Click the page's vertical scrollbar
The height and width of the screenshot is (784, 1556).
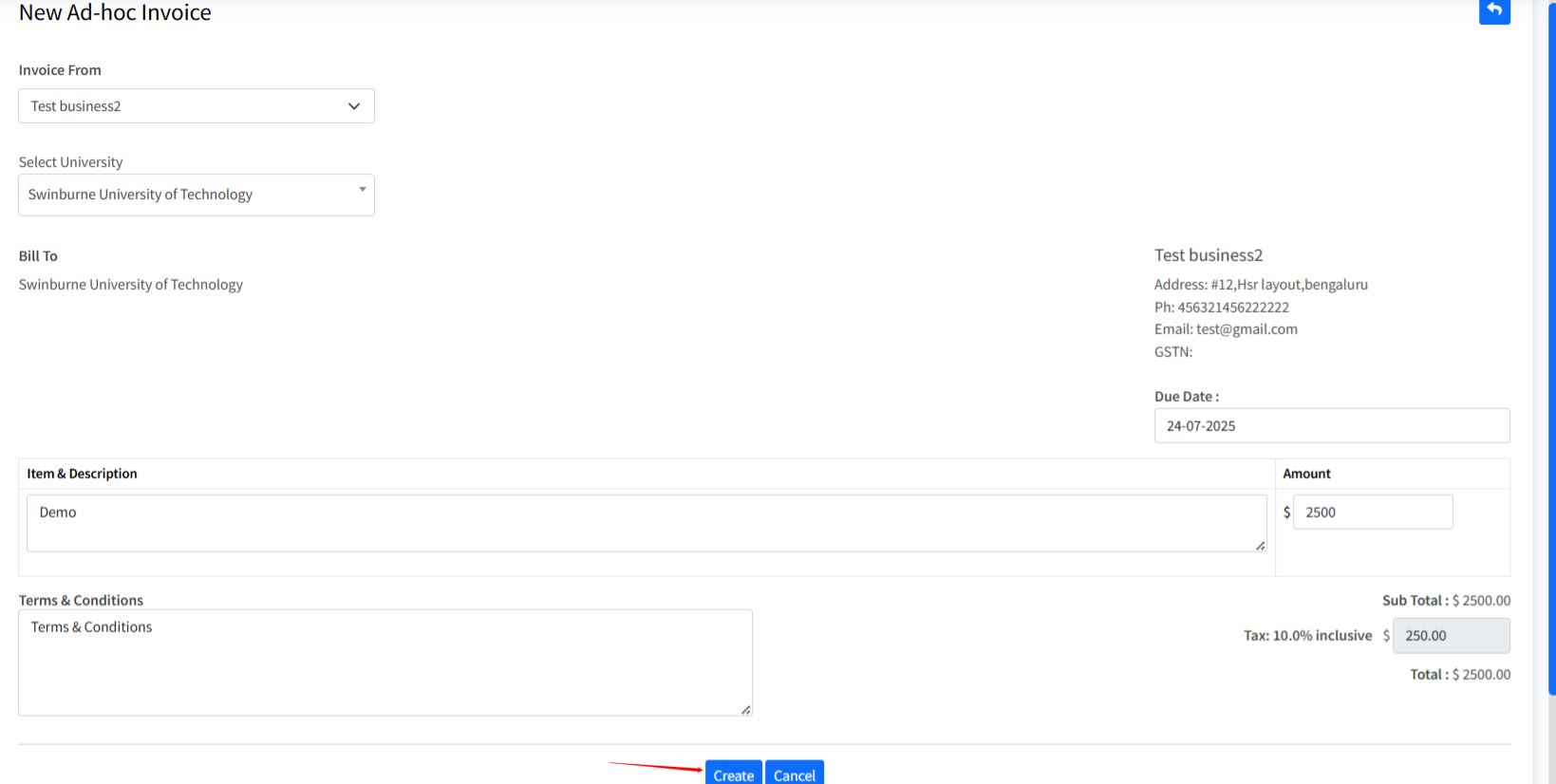(1551, 380)
